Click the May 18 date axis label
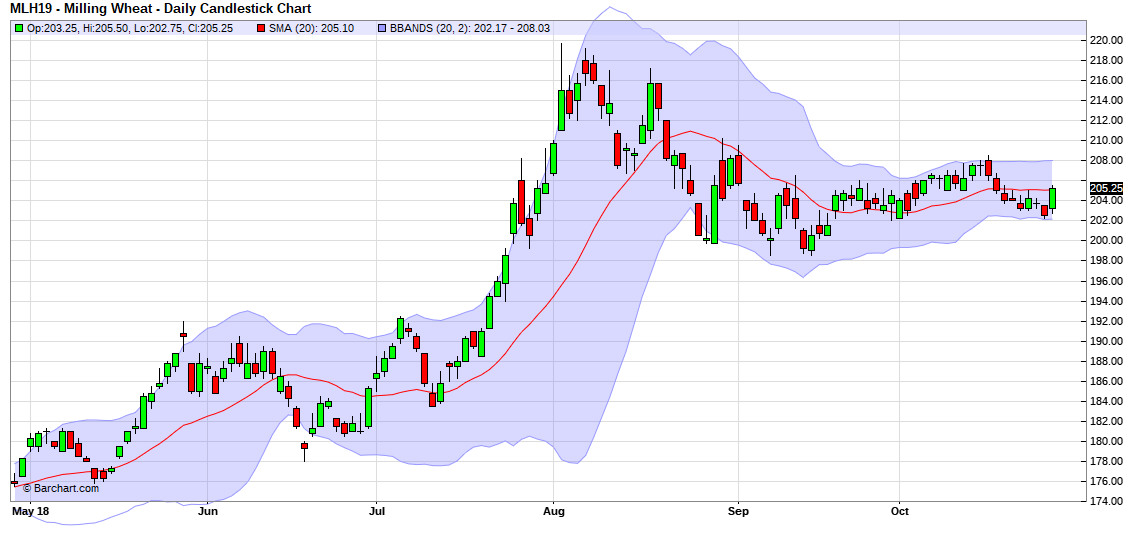 point(30,511)
